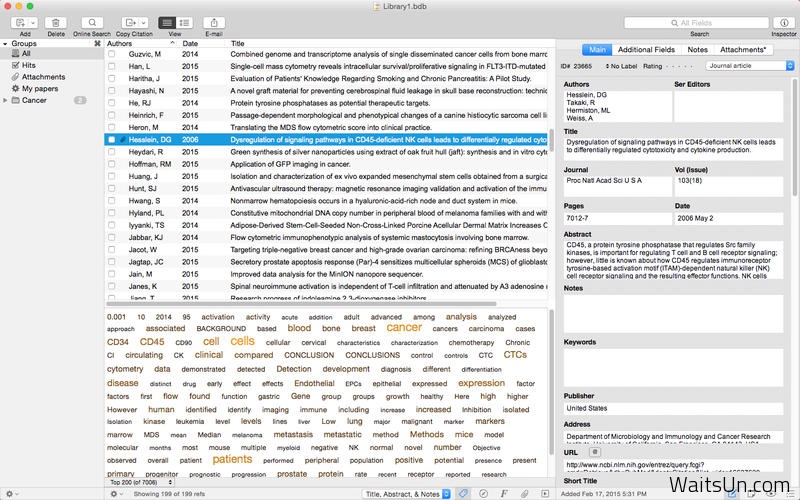Click the Delete trash icon
800x500 pixels.
coord(56,22)
